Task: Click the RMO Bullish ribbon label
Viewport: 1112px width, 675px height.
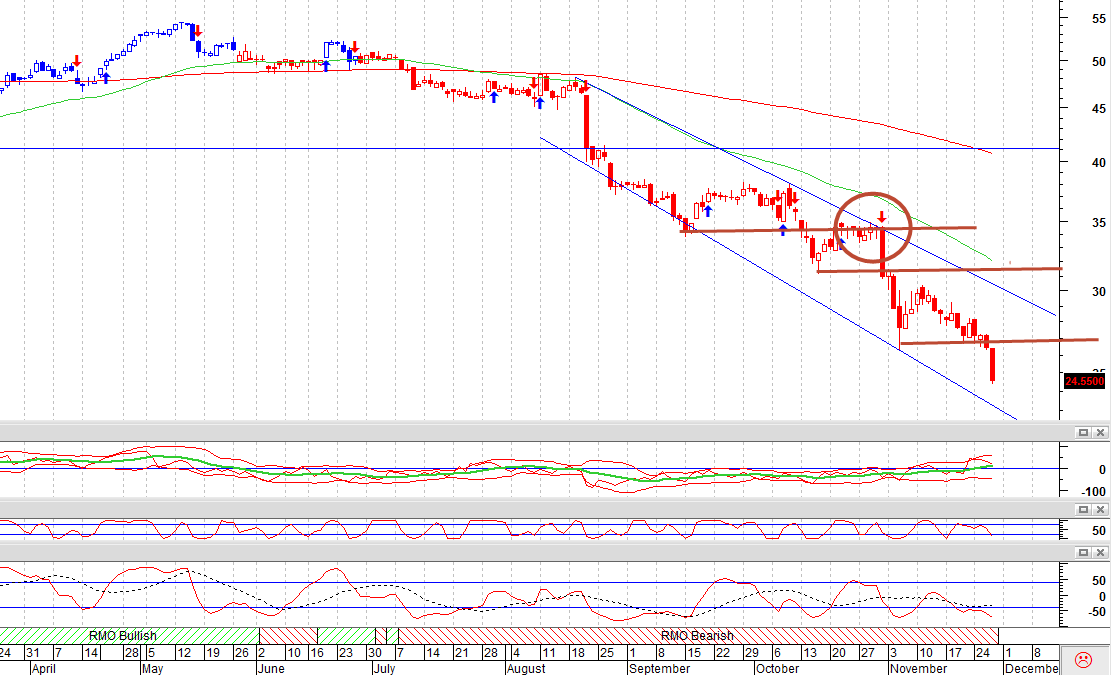Action: pos(123,635)
